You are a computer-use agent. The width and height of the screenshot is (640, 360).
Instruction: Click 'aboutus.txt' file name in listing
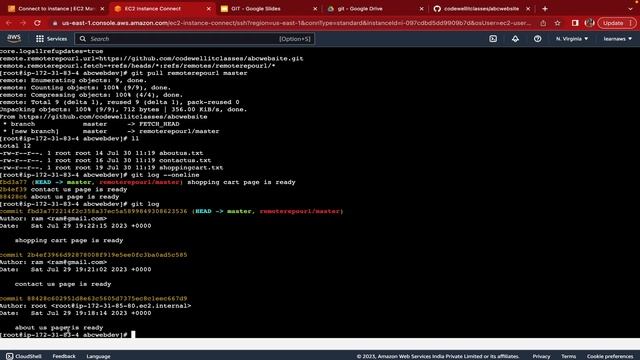pyautogui.click(x=181, y=153)
